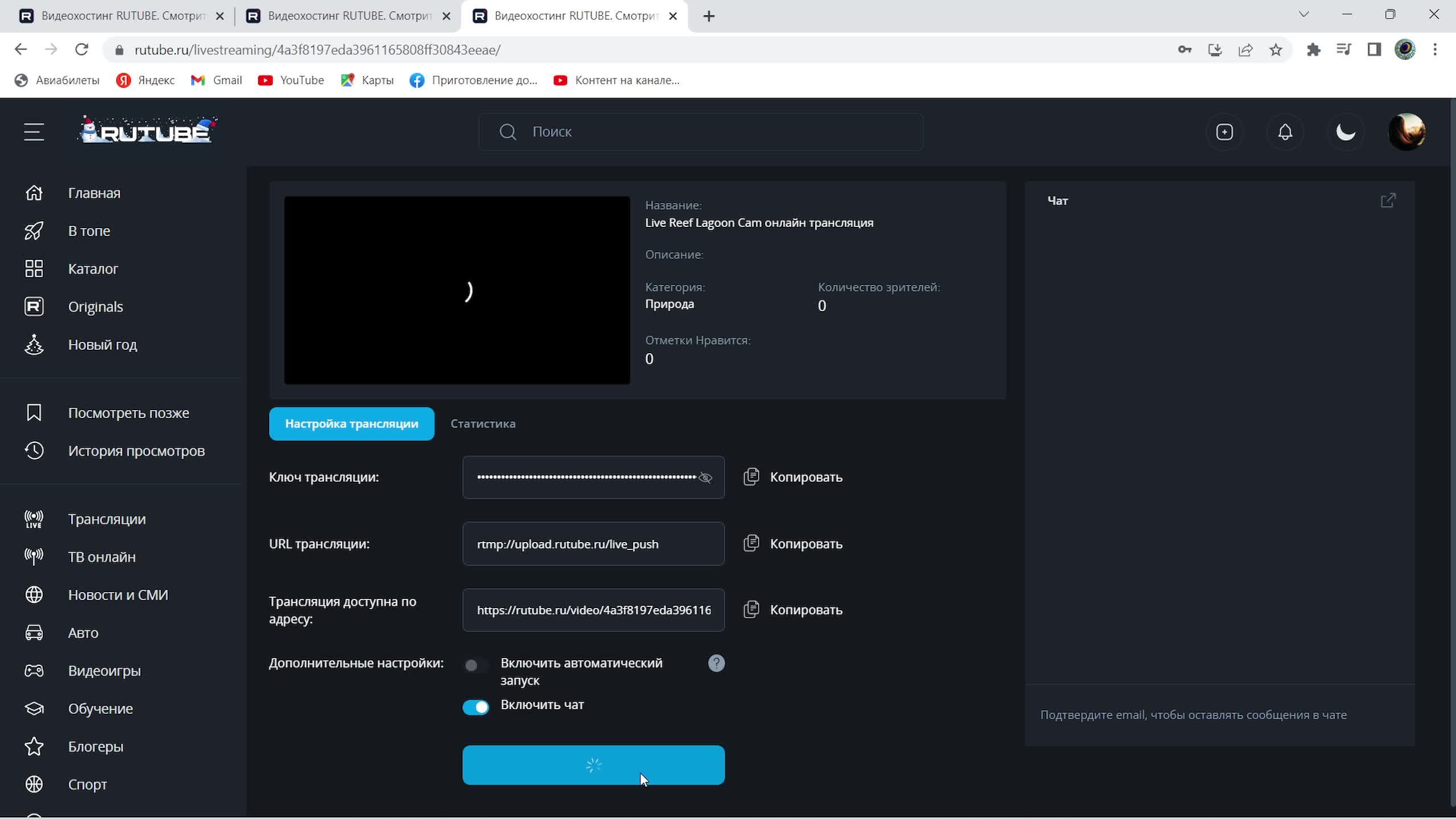Image resolution: width=1456 pixels, height=819 pixels.
Task: Go to Трансляции in the sidebar
Action: point(107,519)
